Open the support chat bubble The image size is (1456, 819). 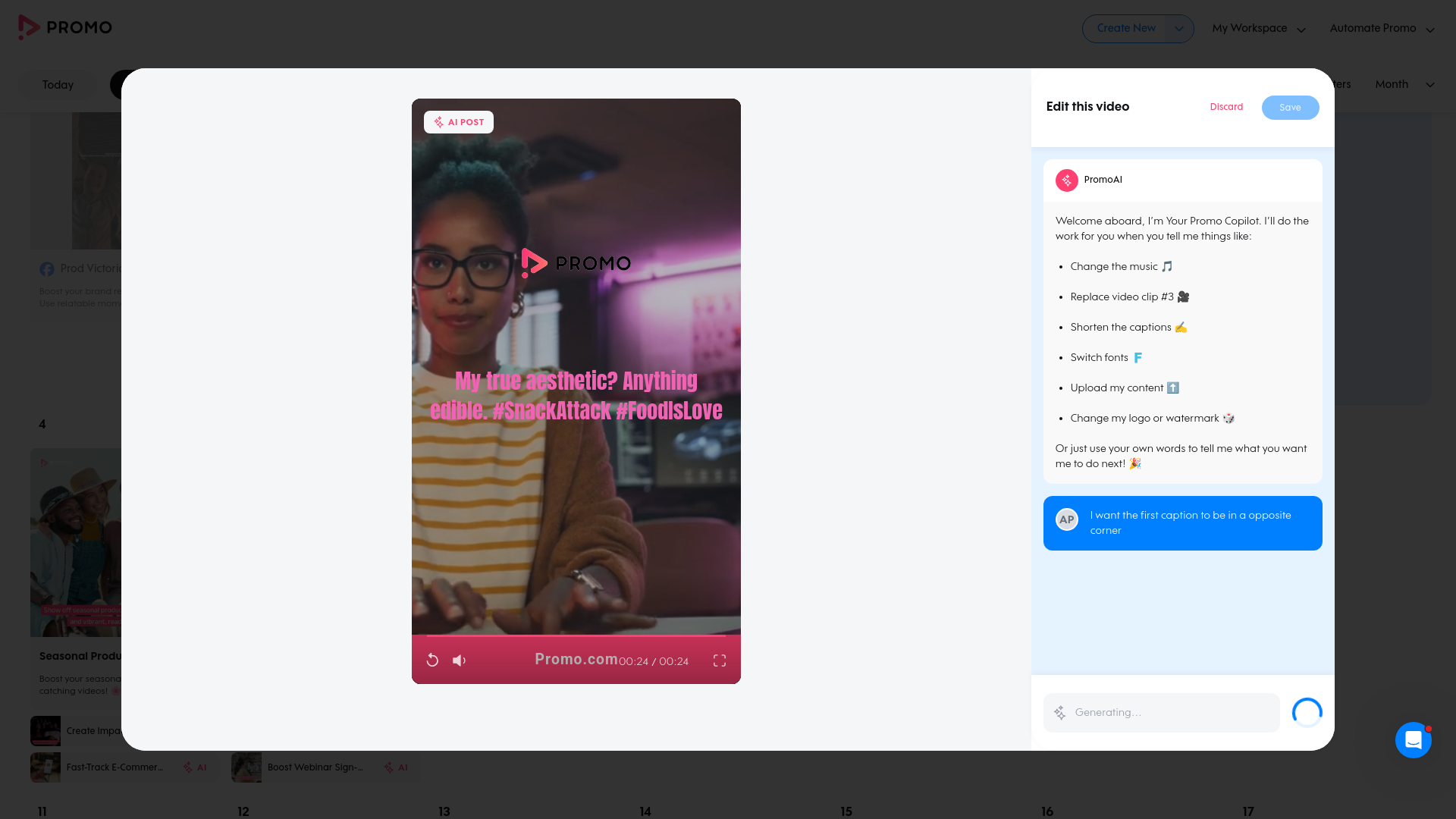[x=1414, y=740]
